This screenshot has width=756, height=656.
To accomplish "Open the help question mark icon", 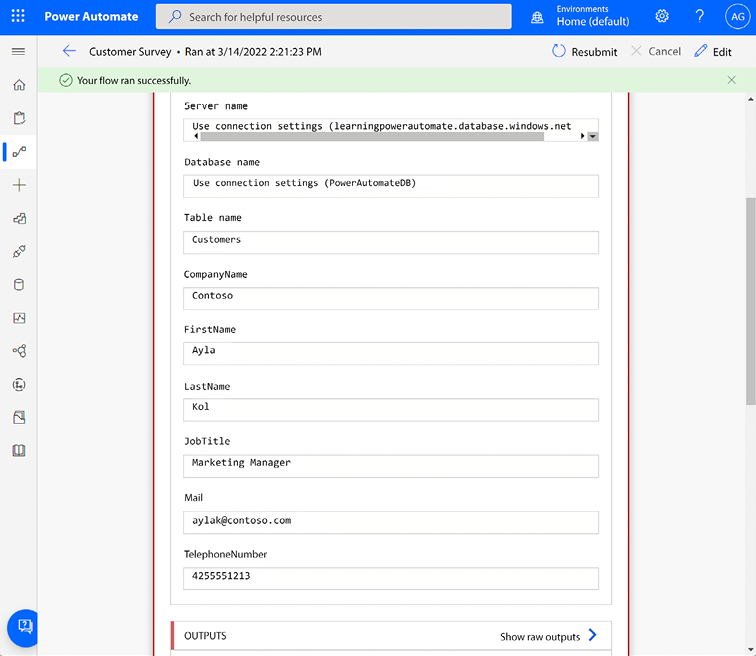I will click(699, 16).
